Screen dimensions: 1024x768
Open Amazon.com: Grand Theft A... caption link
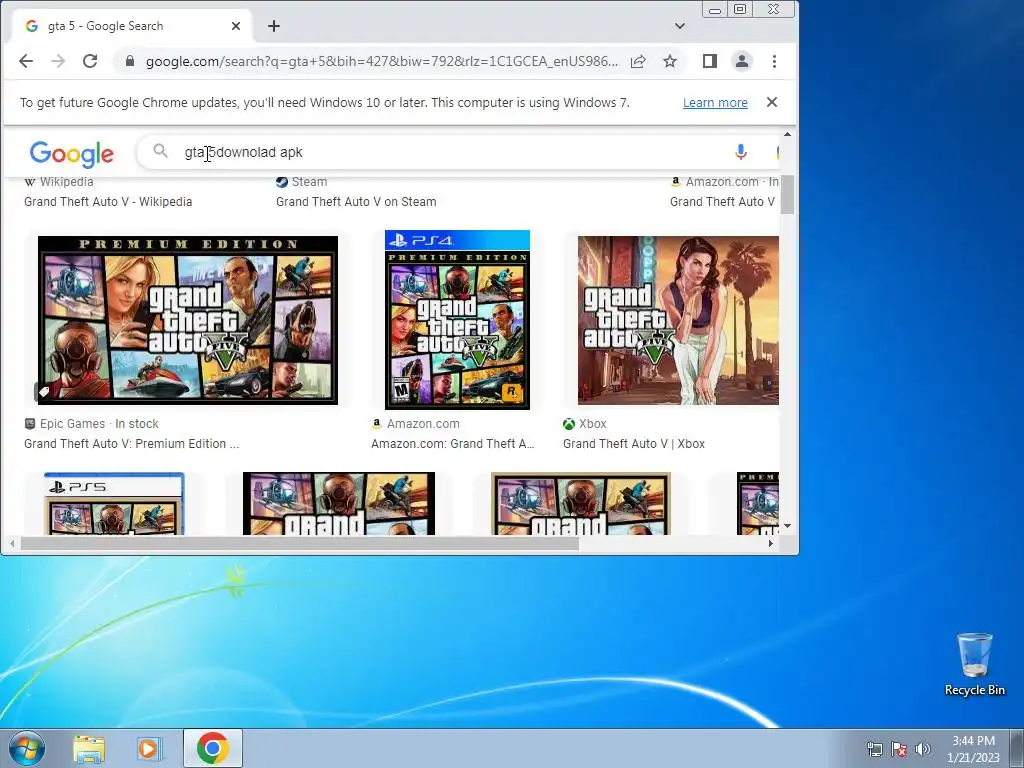(453, 444)
